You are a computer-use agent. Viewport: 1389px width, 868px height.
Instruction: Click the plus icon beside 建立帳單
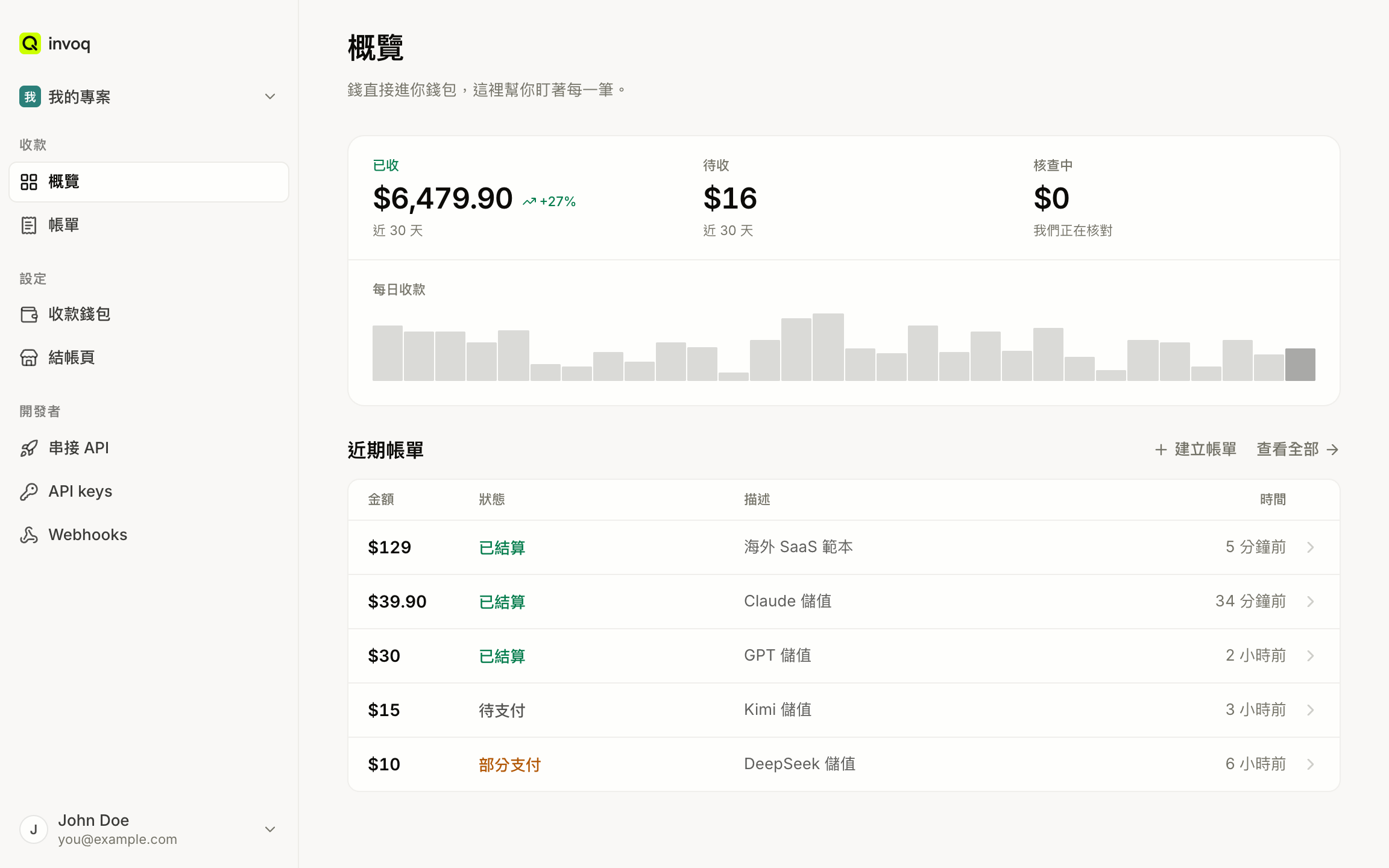(x=1161, y=450)
